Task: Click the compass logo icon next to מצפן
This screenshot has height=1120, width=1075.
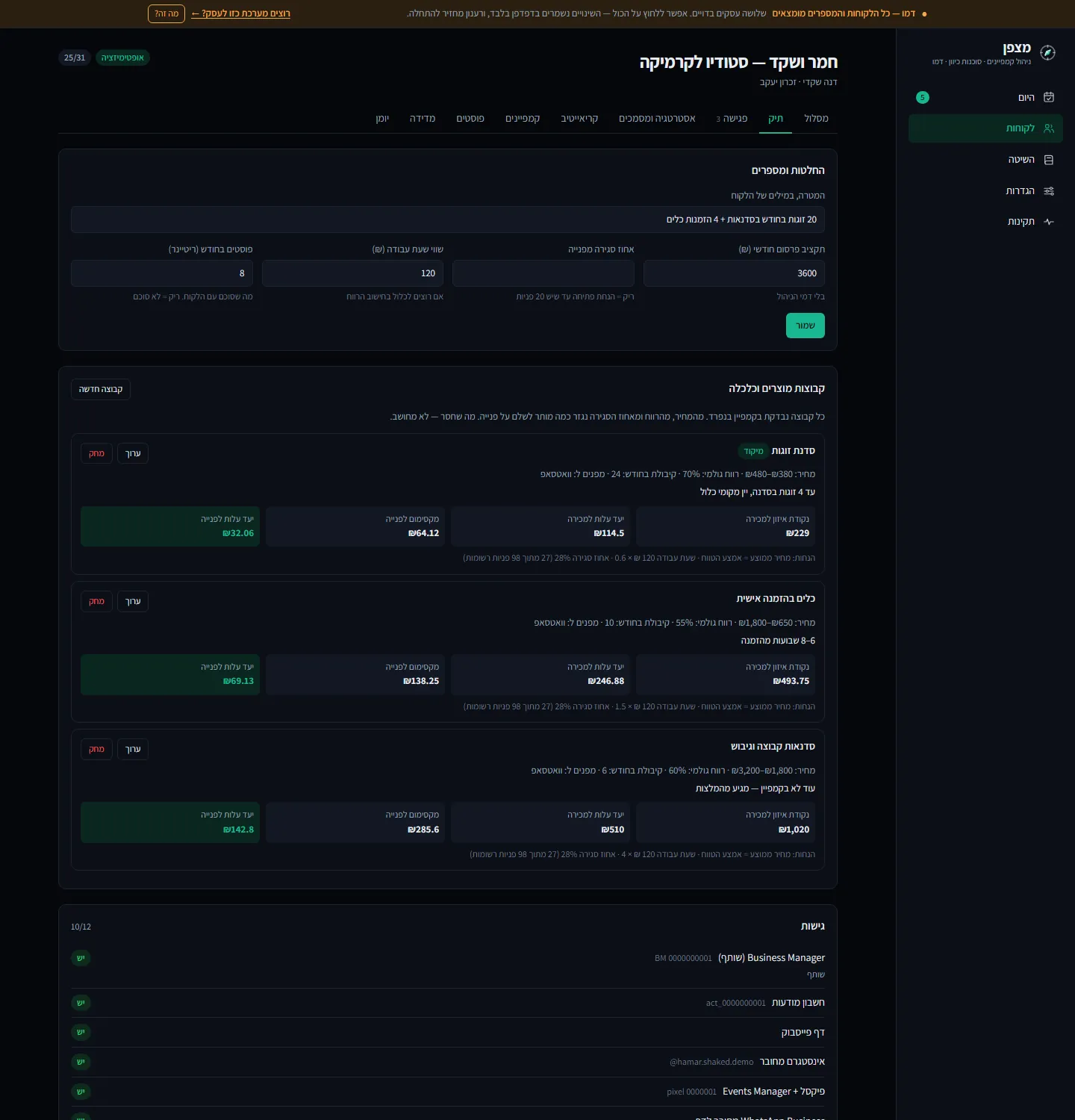Action: 1047,53
